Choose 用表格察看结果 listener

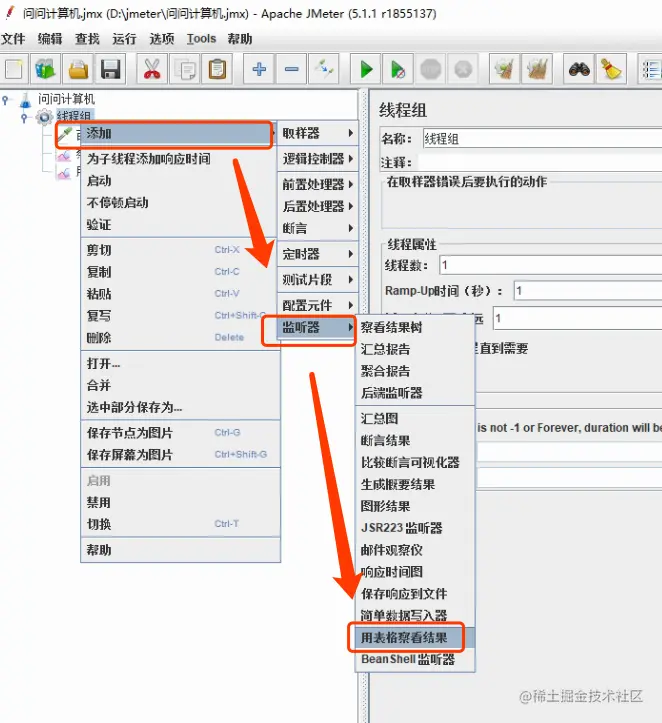[415, 638]
